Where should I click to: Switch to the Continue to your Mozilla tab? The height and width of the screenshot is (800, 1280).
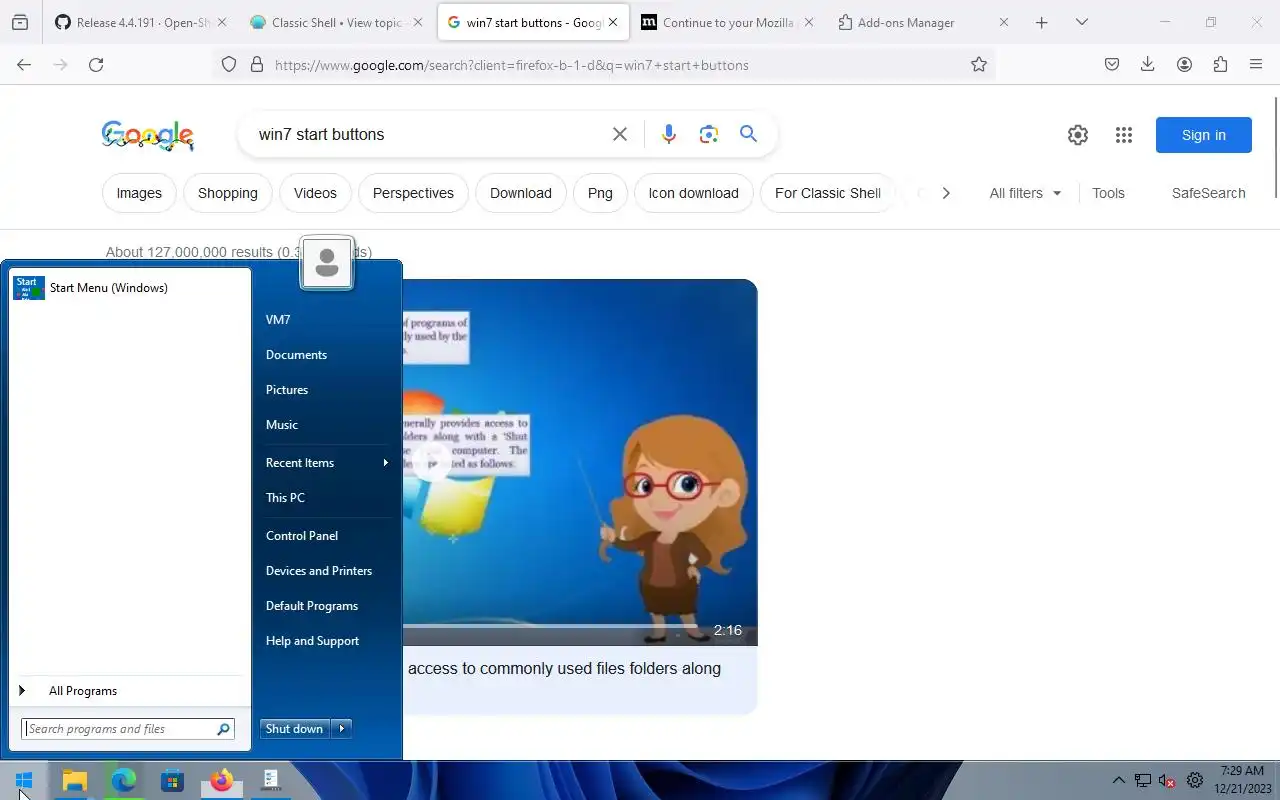(x=727, y=22)
